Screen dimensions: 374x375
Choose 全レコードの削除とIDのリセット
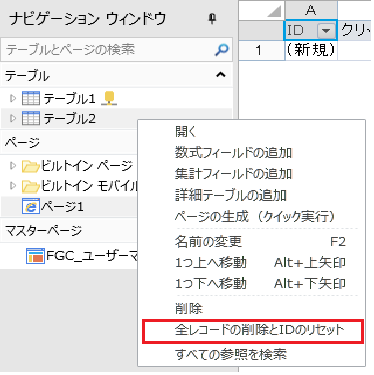pos(252,331)
